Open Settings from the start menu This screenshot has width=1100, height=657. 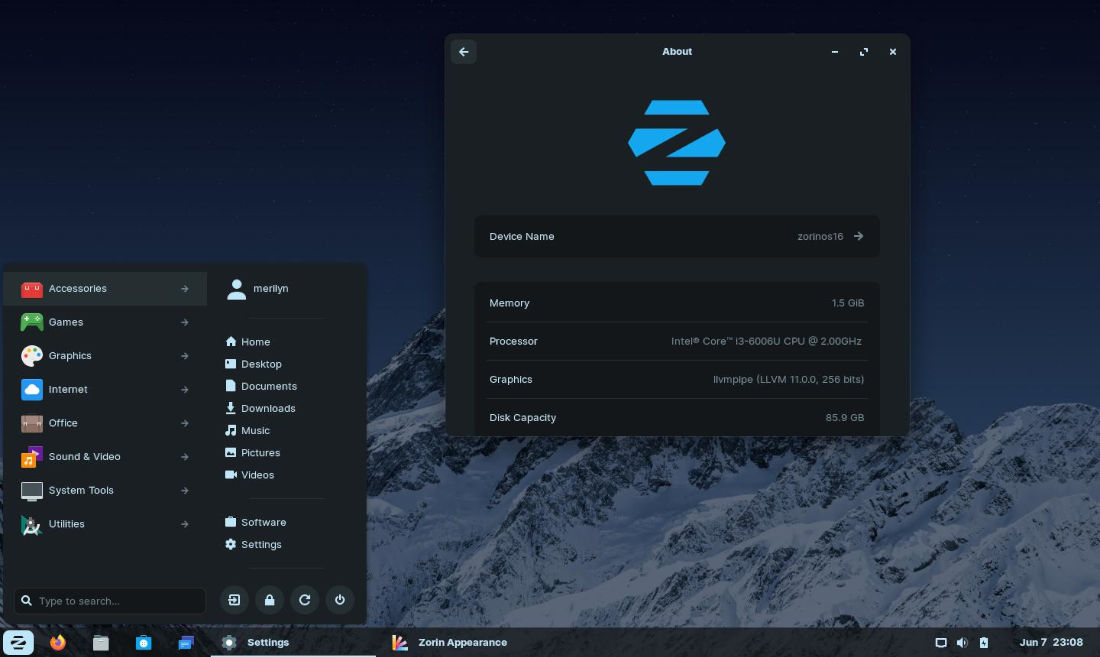pyautogui.click(x=260, y=545)
